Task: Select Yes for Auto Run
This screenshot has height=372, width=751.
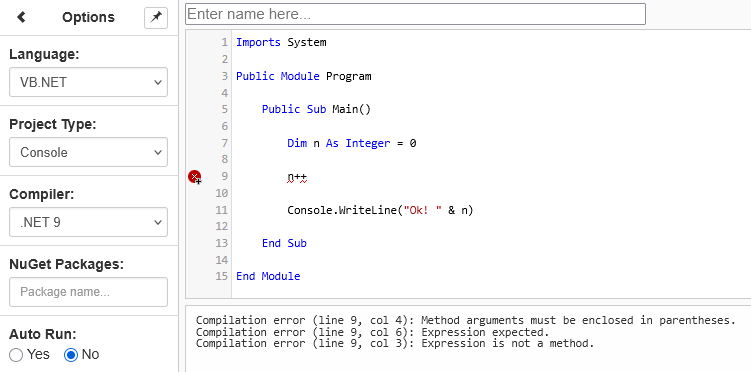Action: click(x=16, y=355)
